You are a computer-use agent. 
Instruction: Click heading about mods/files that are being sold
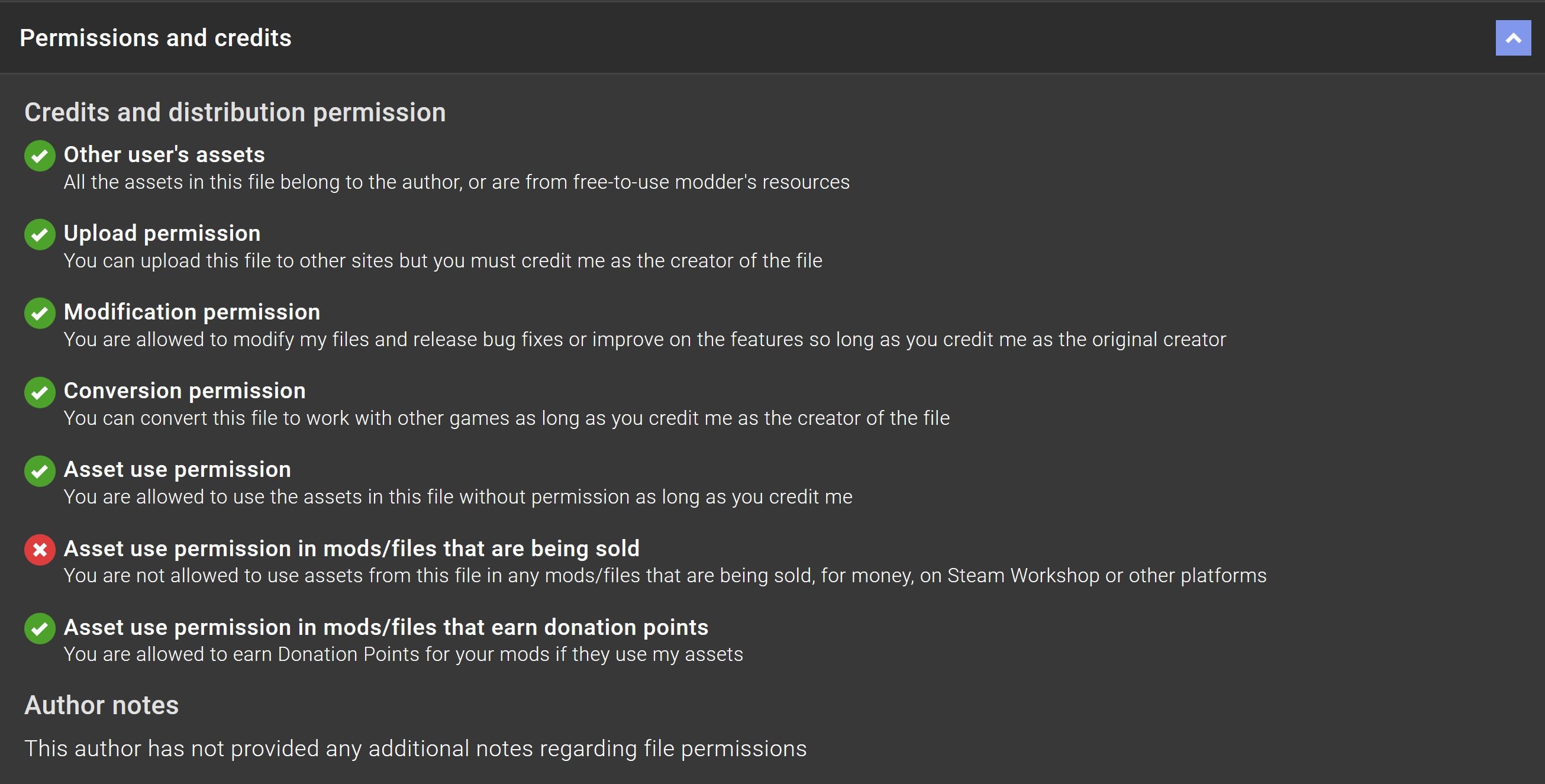[351, 549]
